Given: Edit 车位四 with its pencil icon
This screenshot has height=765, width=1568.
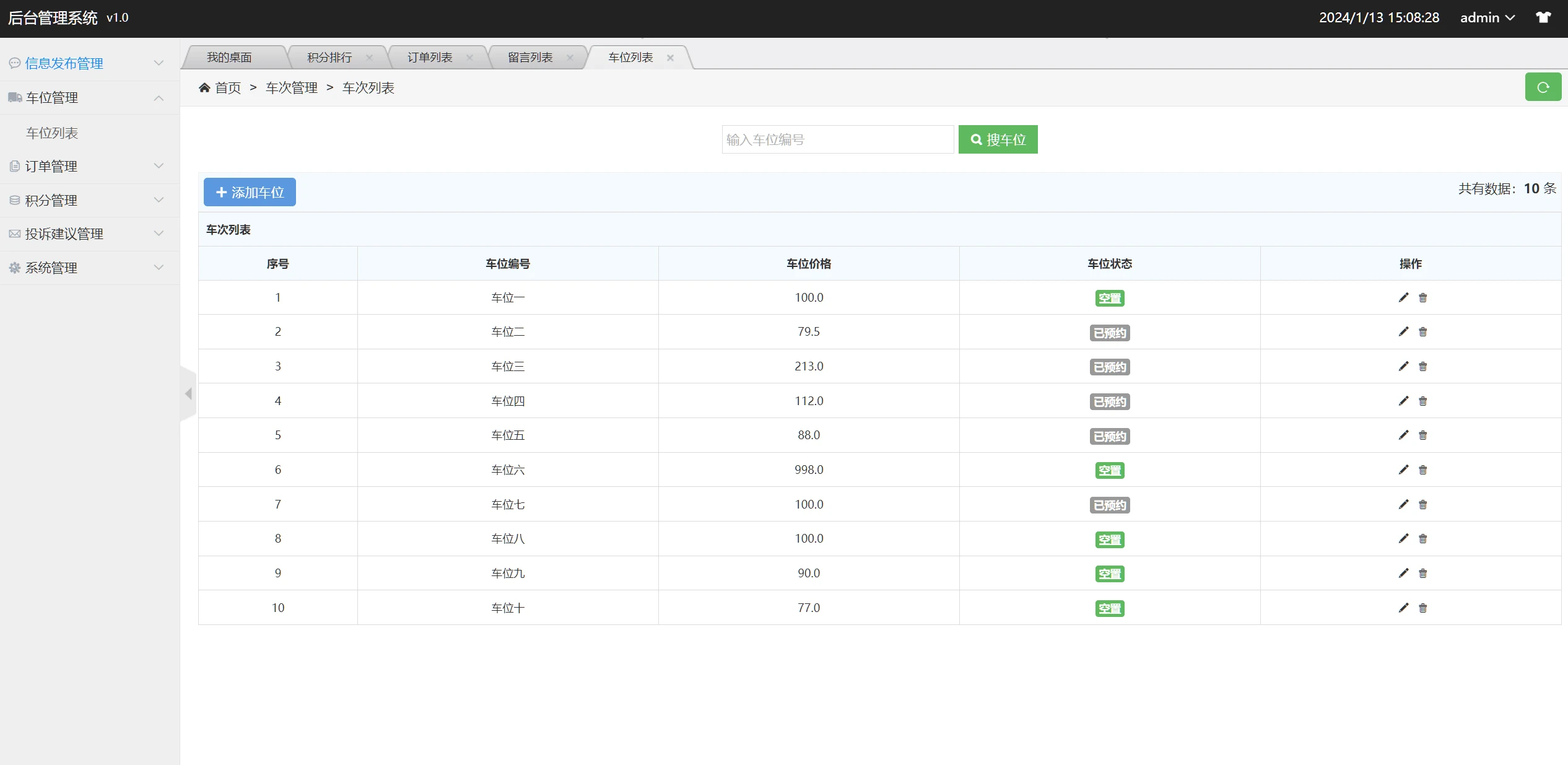Looking at the screenshot, I should pyautogui.click(x=1403, y=401).
